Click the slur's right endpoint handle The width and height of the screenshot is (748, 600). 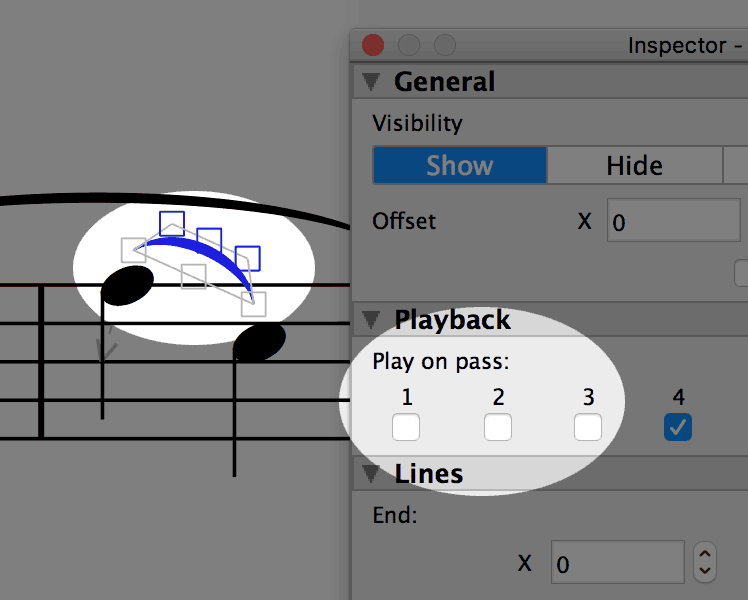tap(253, 304)
